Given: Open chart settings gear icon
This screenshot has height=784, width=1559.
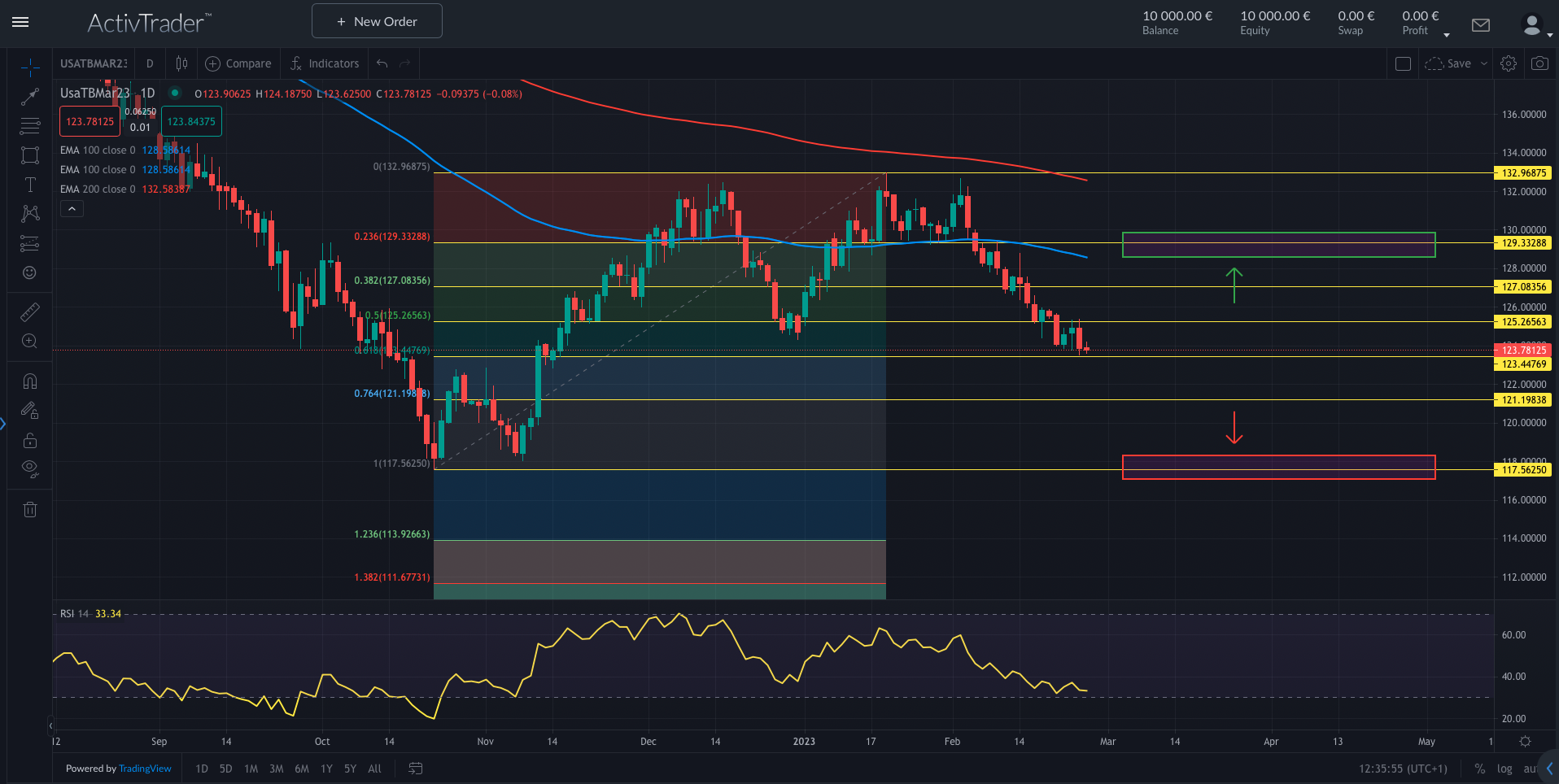Looking at the screenshot, I should (1509, 63).
